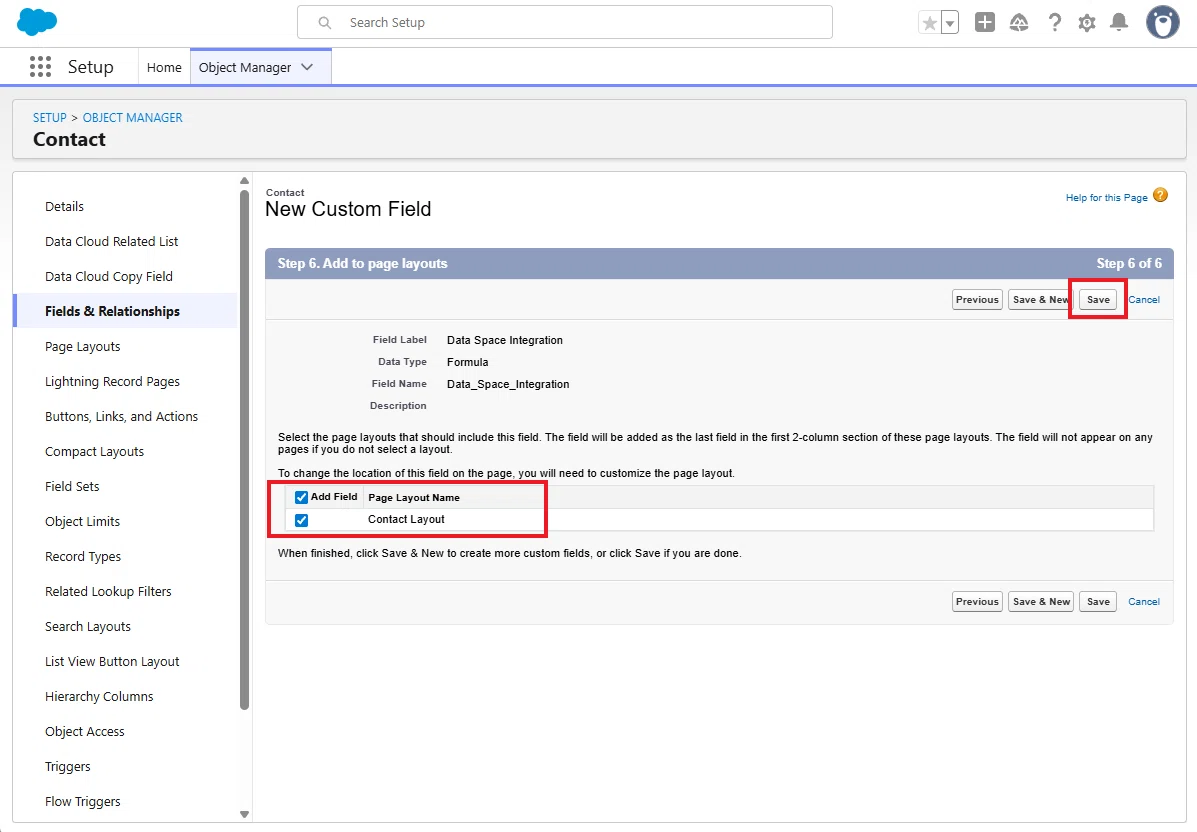The width and height of the screenshot is (1197, 832).
Task: Toggle the Add Field header checkbox
Action: coord(302,497)
